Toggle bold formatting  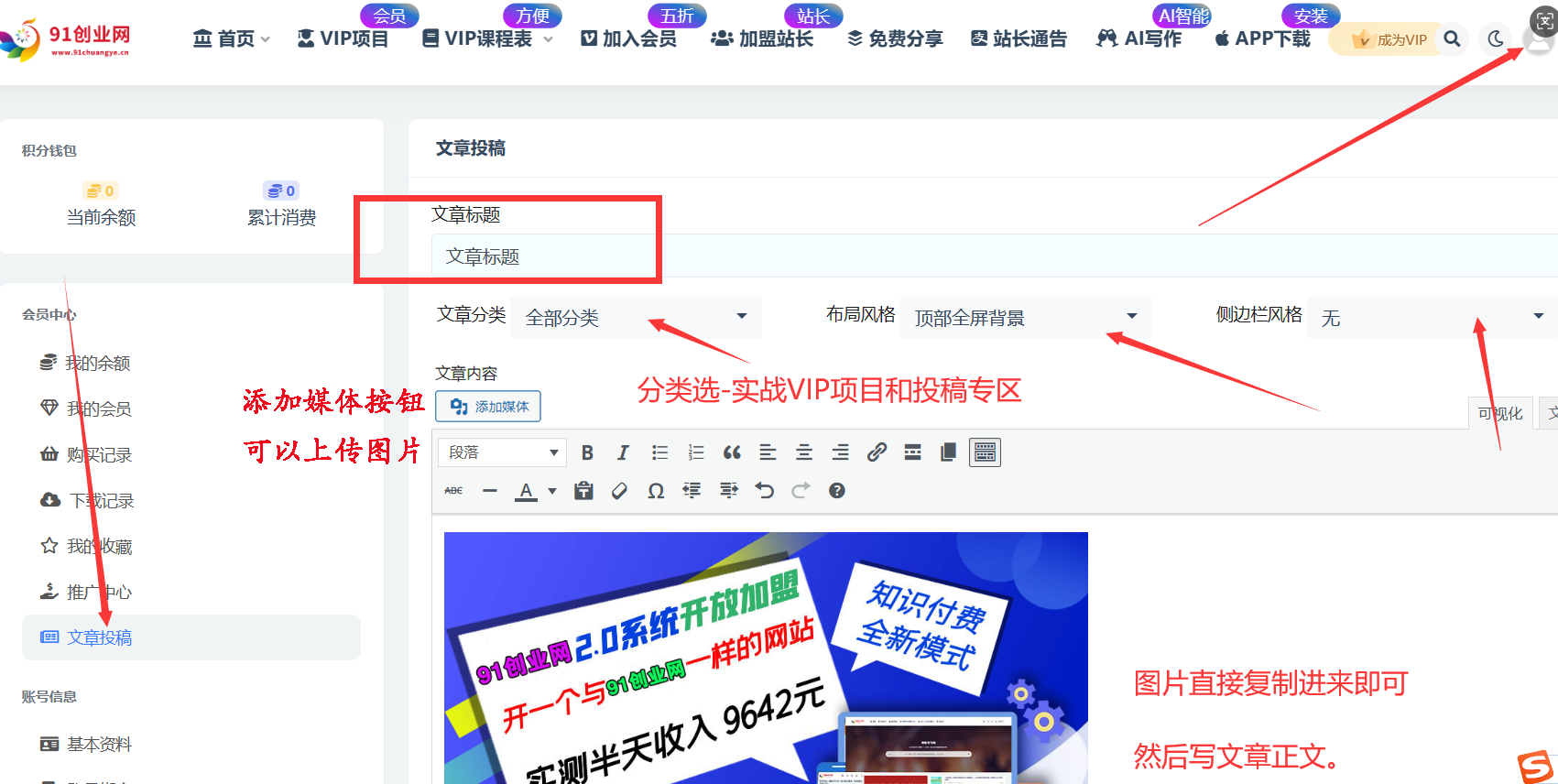587,452
